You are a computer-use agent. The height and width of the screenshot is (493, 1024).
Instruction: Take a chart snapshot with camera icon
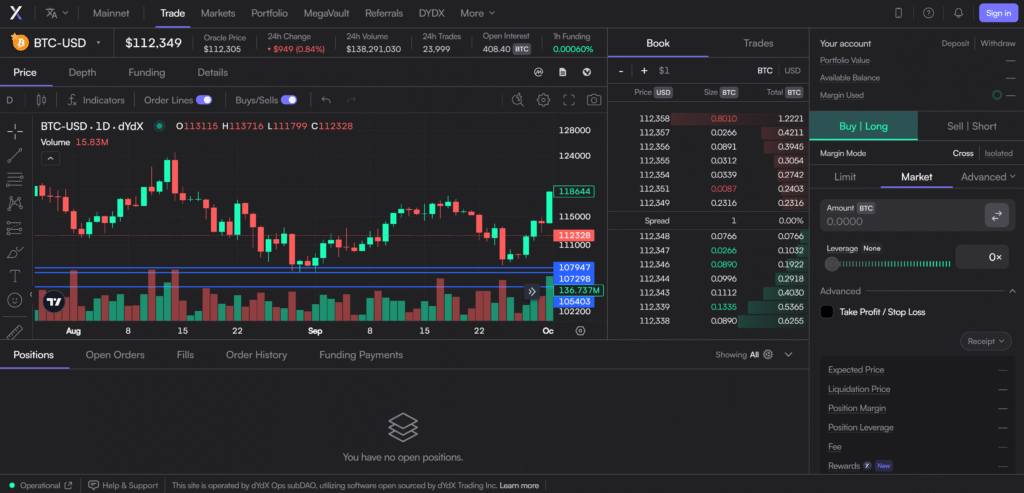pyautogui.click(x=594, y=100)
